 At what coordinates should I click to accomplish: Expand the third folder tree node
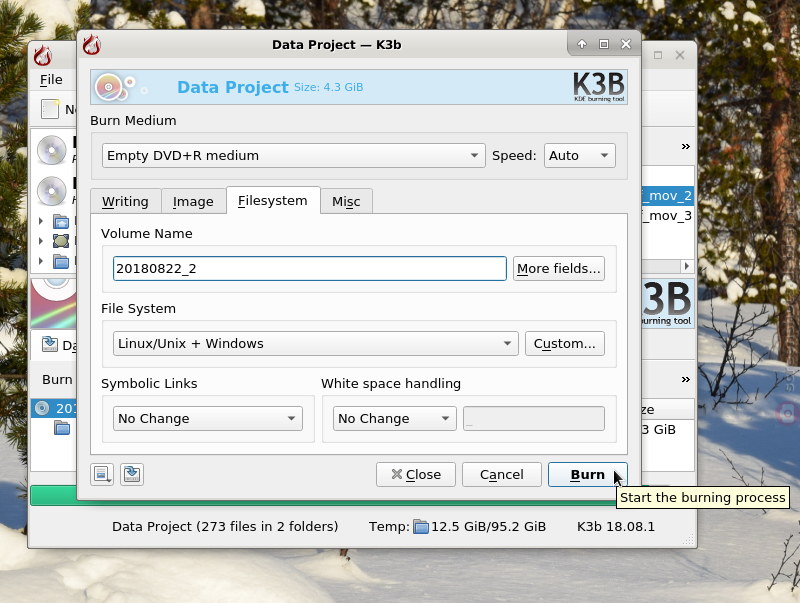tap(41, 261)
